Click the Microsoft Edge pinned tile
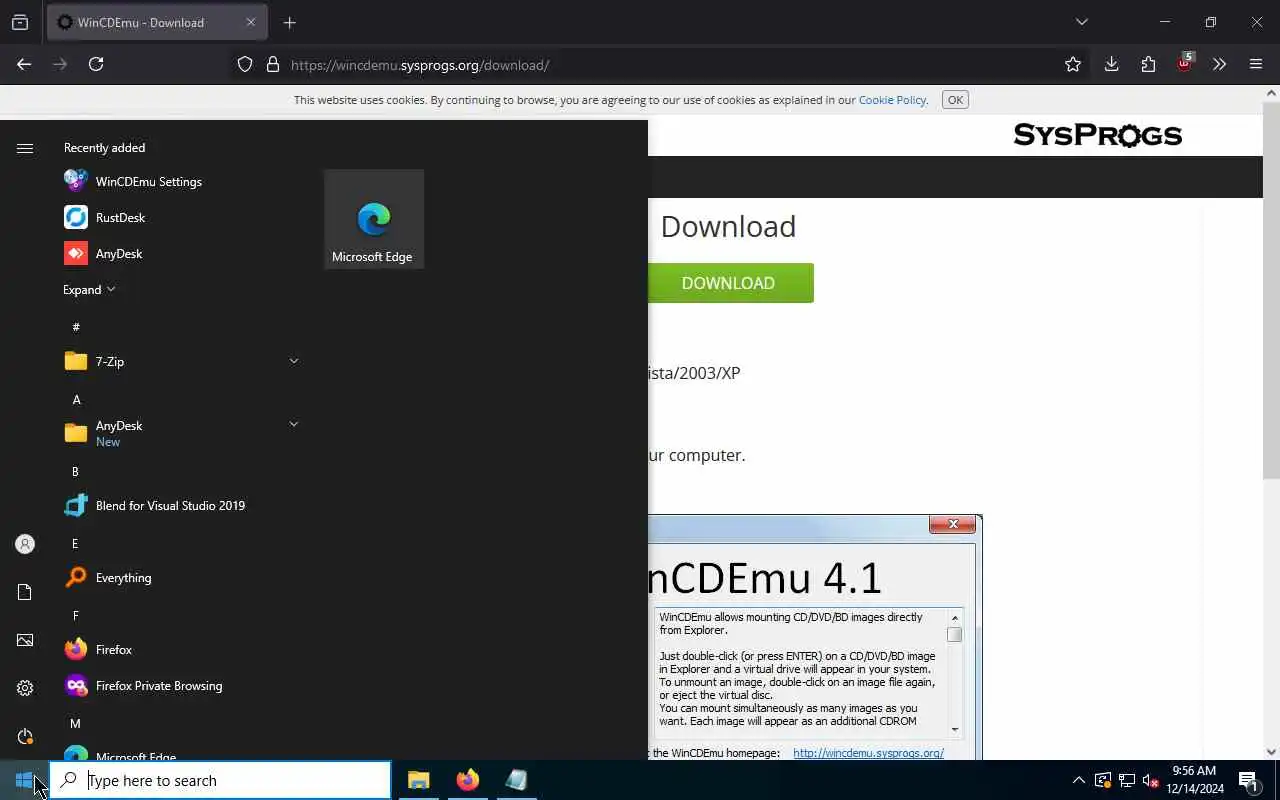This screenshot has width=1280, height=800. pyautogui.click(x=374, y=219)
